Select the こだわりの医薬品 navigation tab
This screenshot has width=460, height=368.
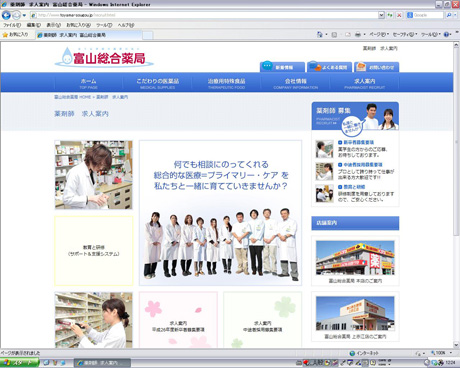point(157,83)
